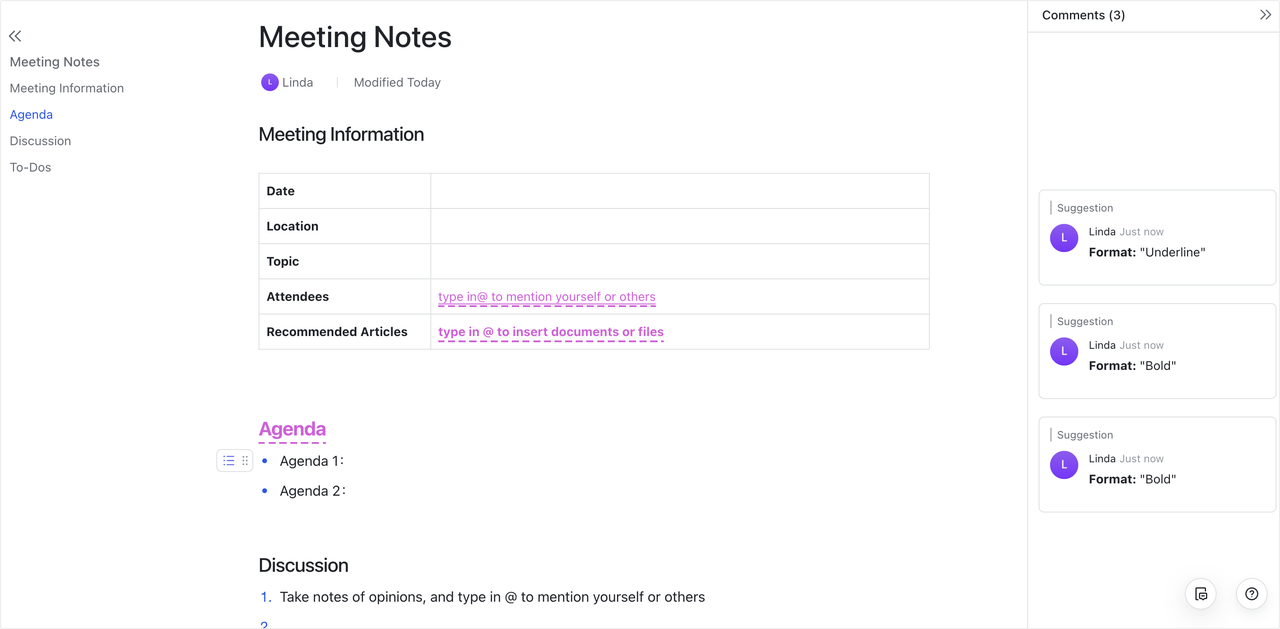This screenshot has width=1280, height=629.
Task: Click Modified Today next to Linda's name
Action: click(x=397, y=82)
